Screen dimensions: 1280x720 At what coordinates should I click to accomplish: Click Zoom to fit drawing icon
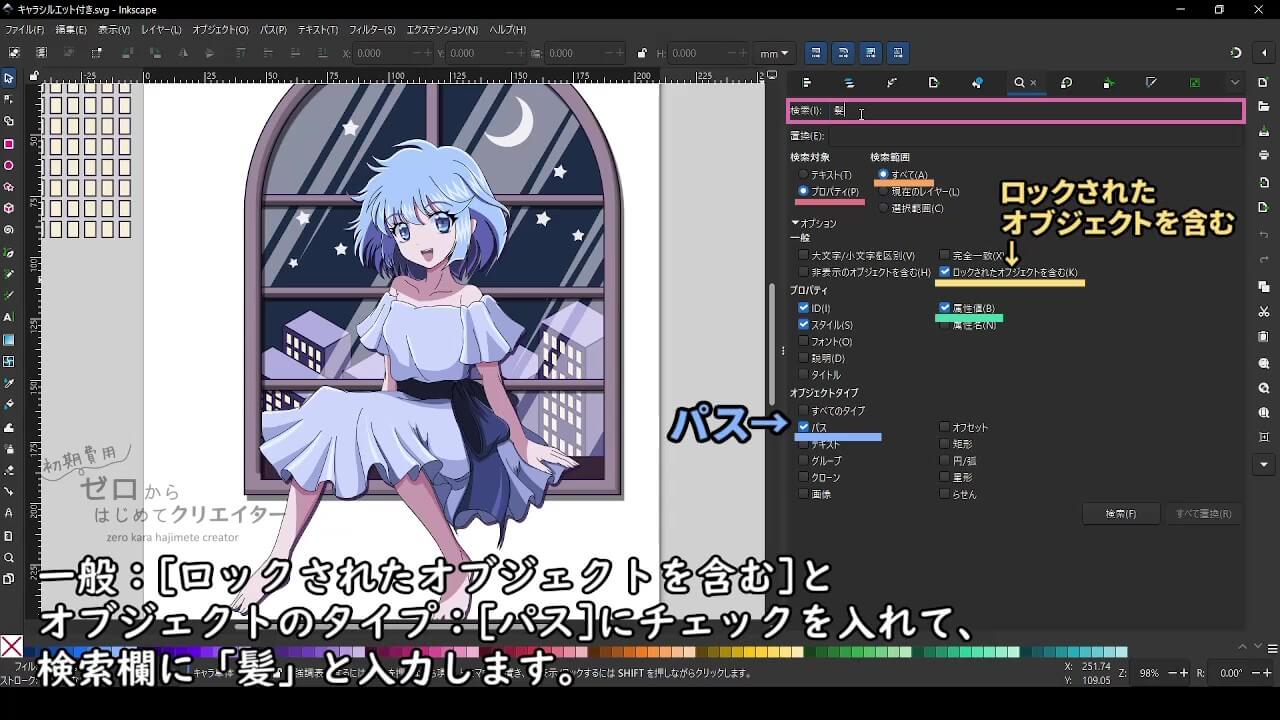[x=1264, y=388]
